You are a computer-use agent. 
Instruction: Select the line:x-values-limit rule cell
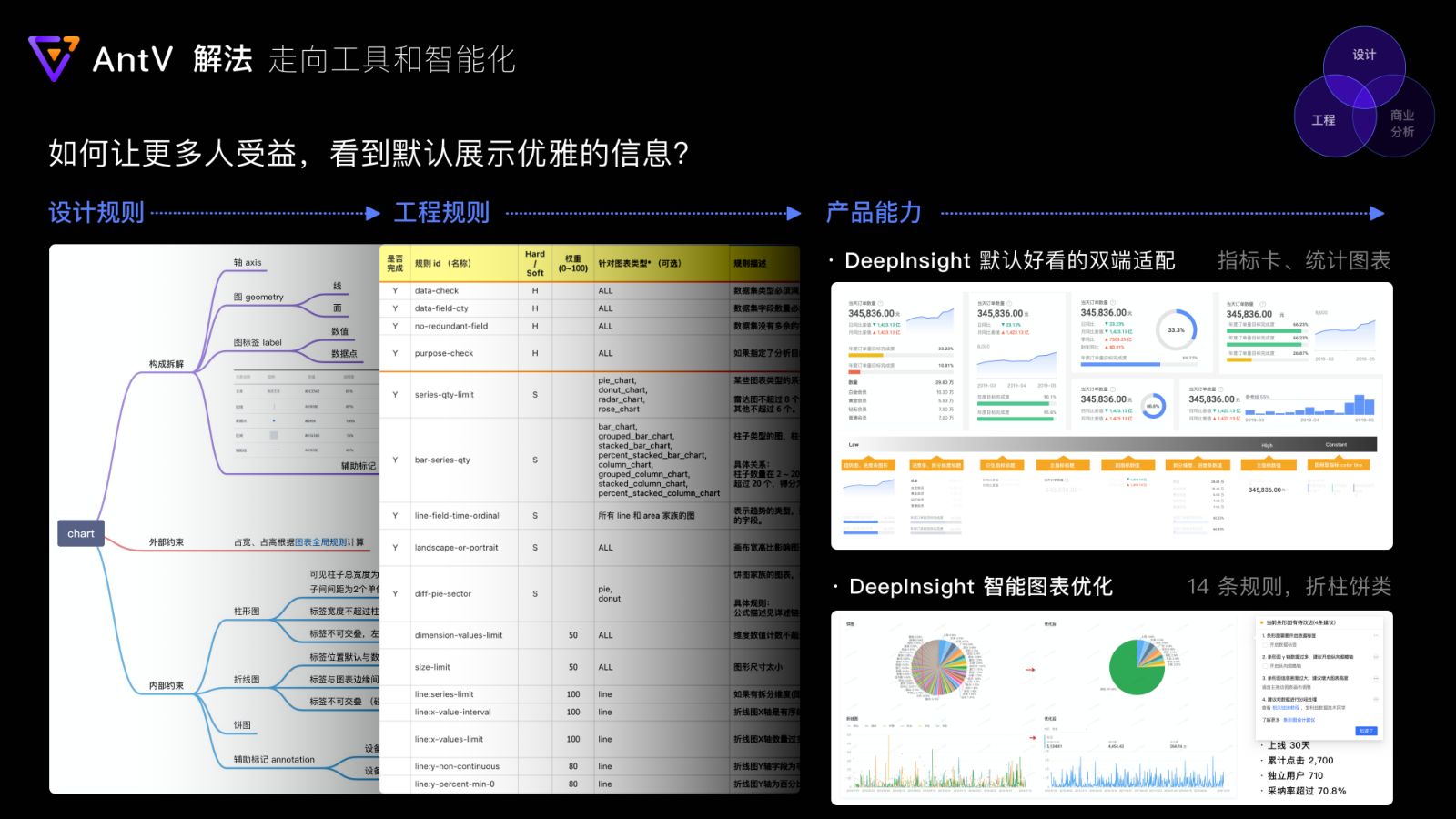coord(464,739)
